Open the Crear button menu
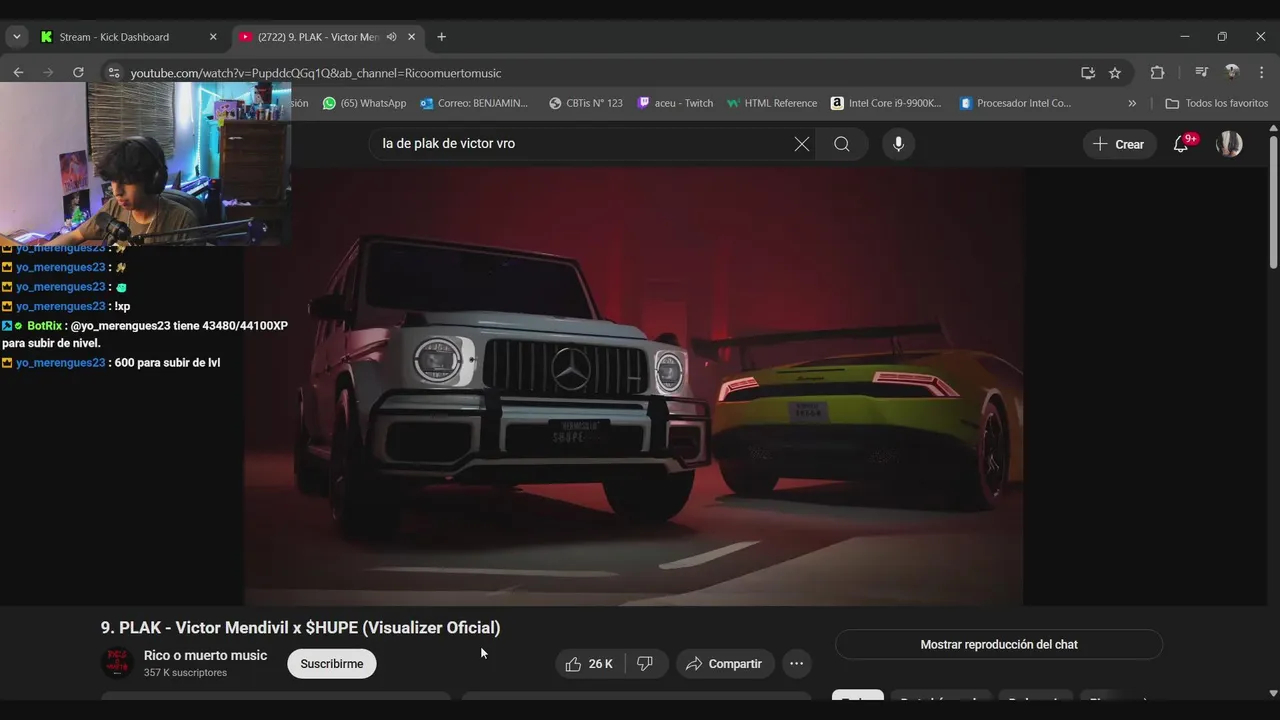The height and width of the screenshot is (720, 1280). 1119,144
